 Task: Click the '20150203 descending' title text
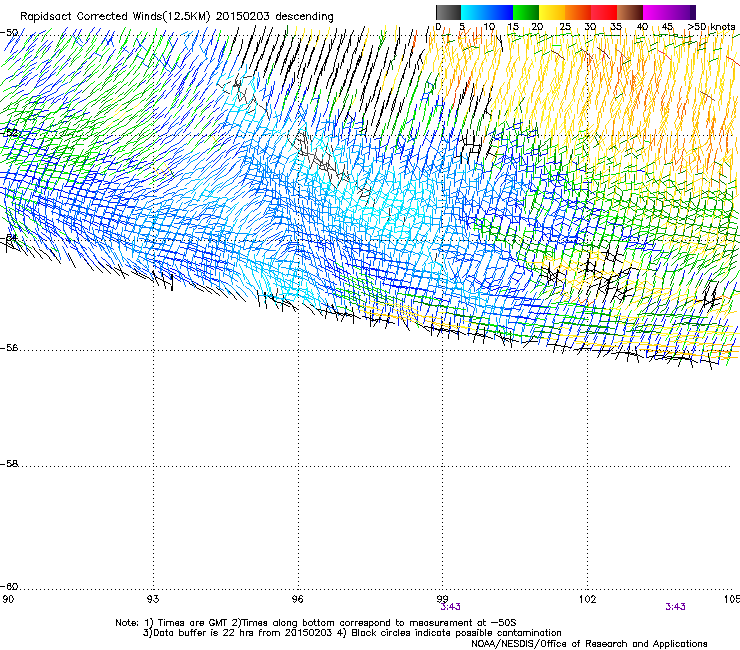point(275,17)
